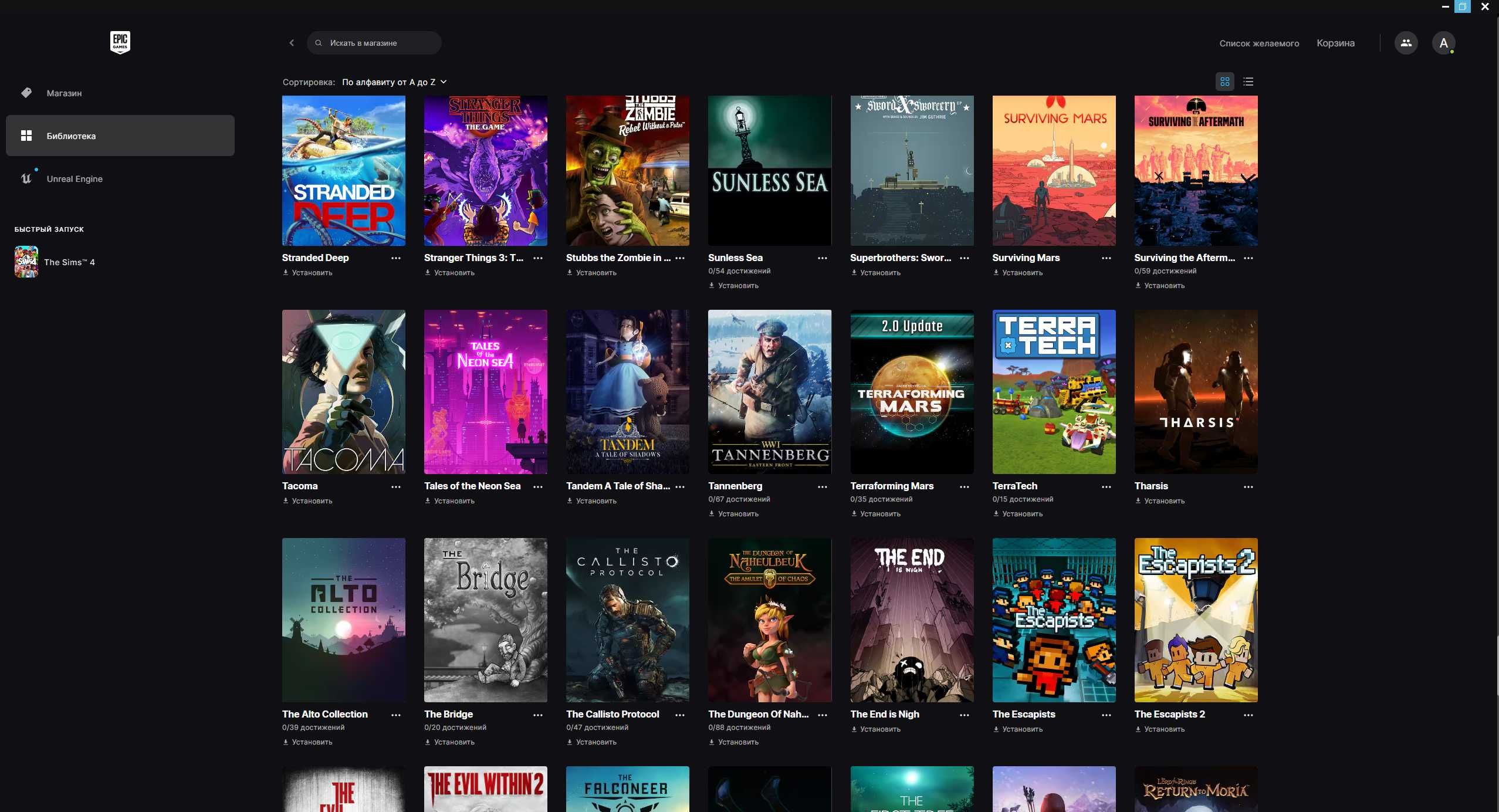Install The Escapists 2
The height and width of the screenshot is (812, 1499).
[1160, 729]
